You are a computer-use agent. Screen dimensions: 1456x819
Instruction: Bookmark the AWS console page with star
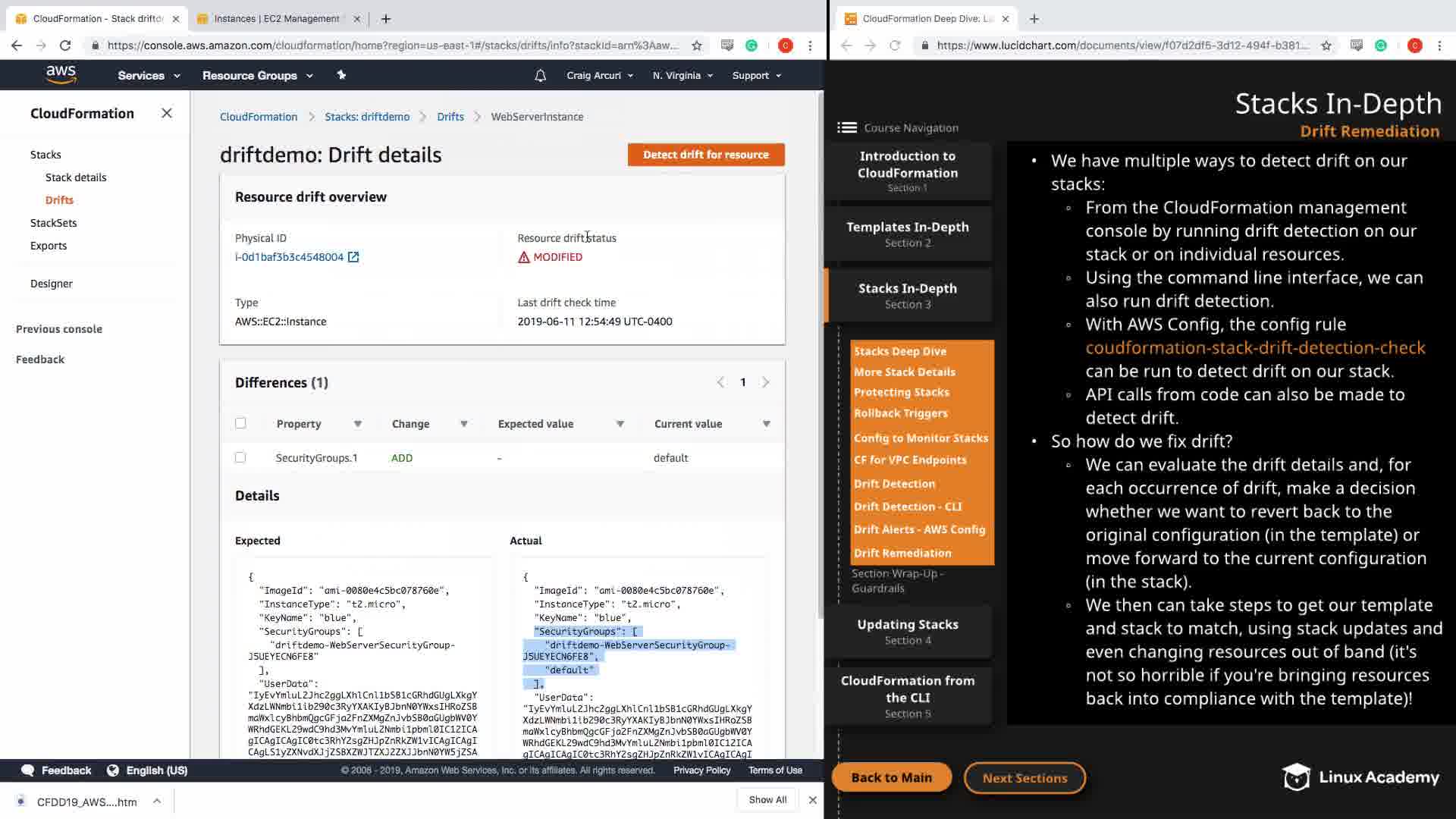pyautogui.click(x=696, y=45)
